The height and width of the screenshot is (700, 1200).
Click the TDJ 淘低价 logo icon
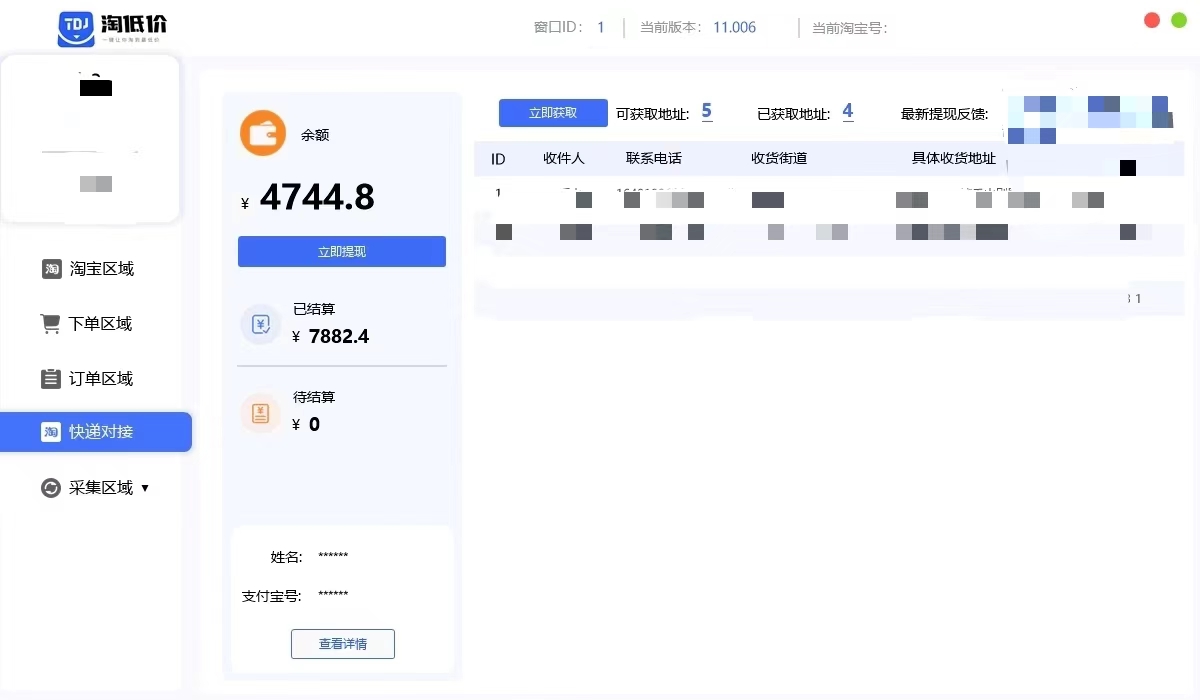click(x=78, y=27)
